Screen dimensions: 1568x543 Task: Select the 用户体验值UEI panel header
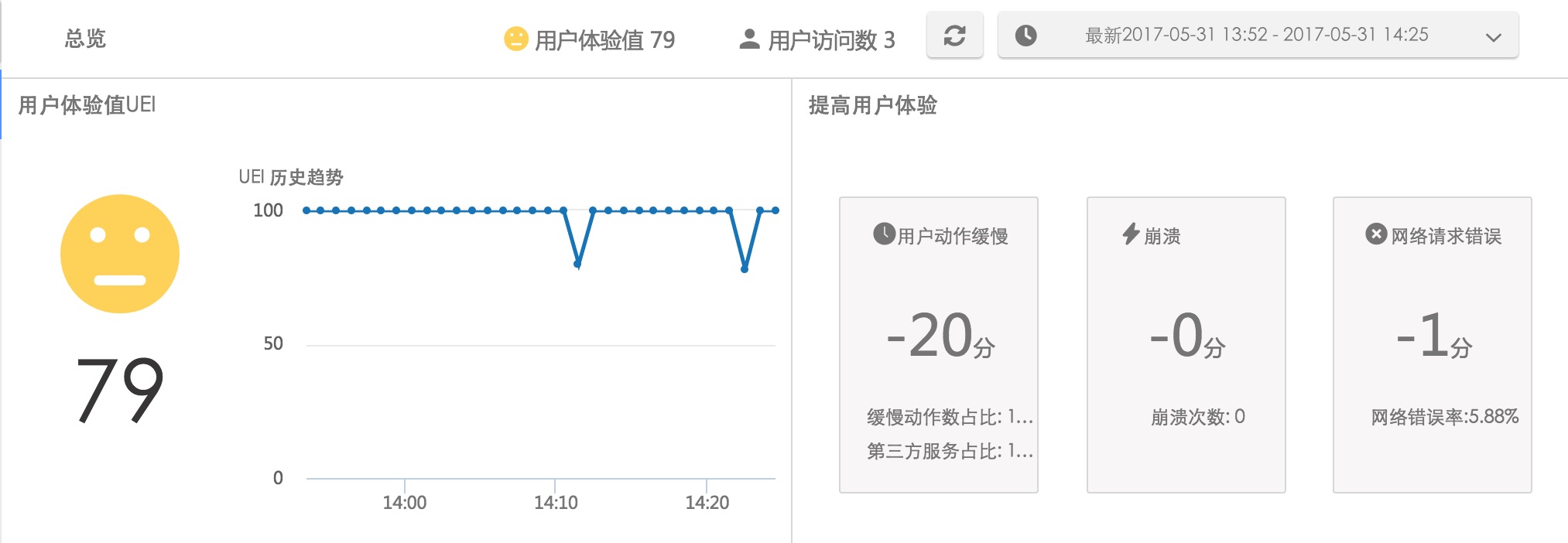click(x=87, y=105)
